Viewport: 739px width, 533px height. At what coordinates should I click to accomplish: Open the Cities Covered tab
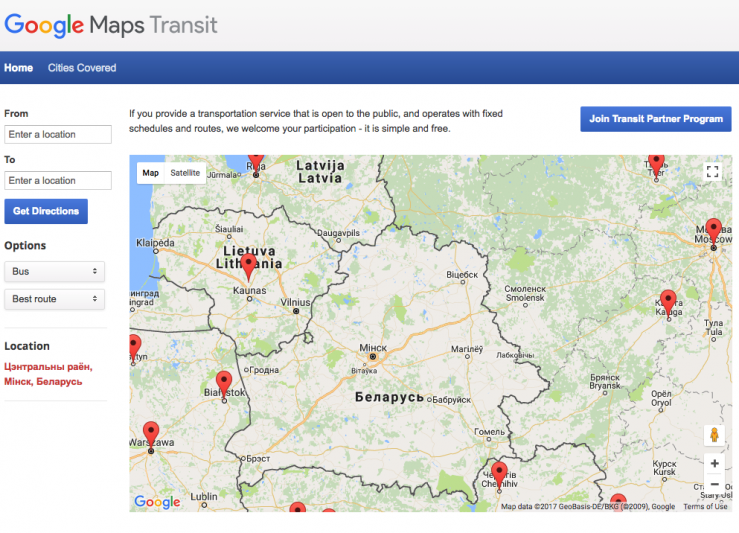[x=82, y=68]
